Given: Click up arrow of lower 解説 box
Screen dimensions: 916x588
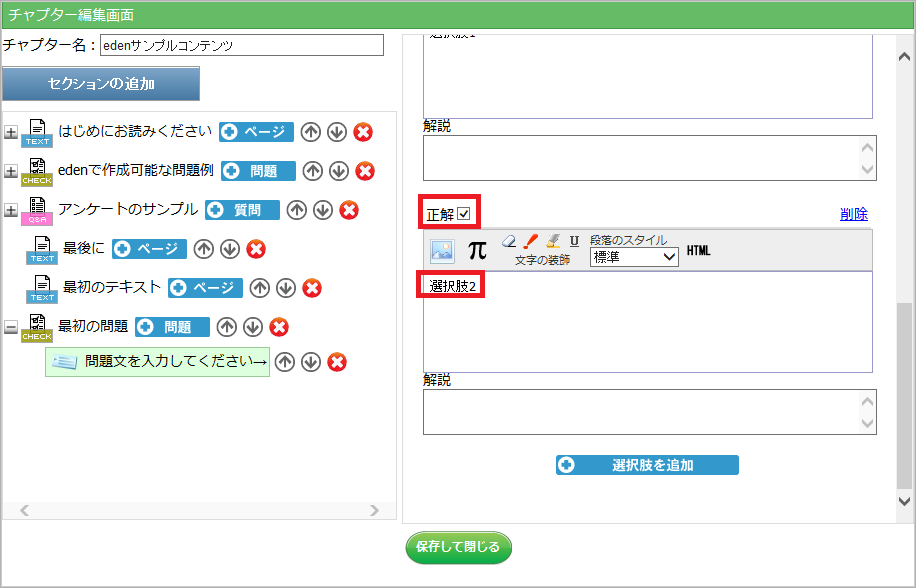Looking at the screenshot, I should click(x=868, y=402).
